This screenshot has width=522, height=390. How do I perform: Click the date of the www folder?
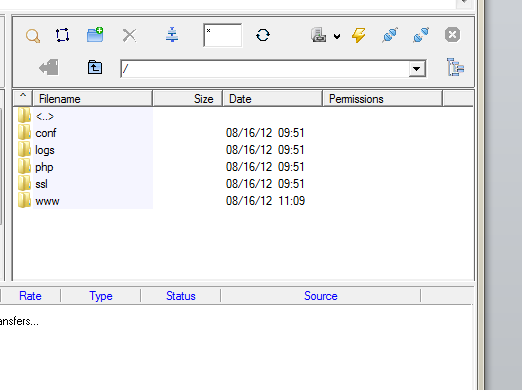(265, 201)
